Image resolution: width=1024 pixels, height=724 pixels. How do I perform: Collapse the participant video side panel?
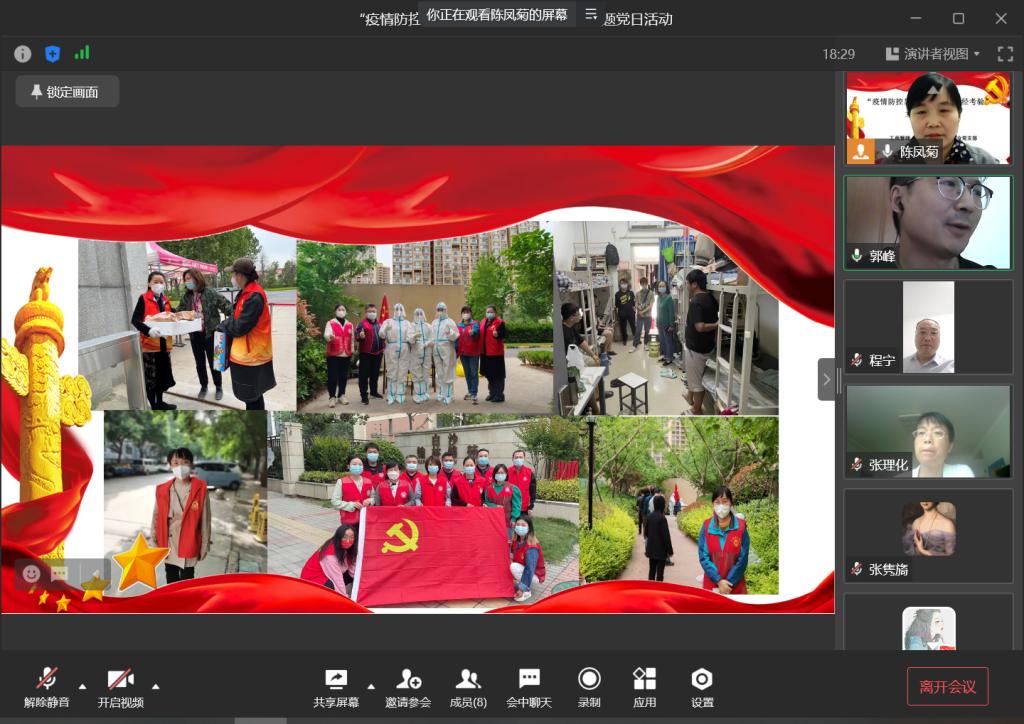click(x=826, y=379)
